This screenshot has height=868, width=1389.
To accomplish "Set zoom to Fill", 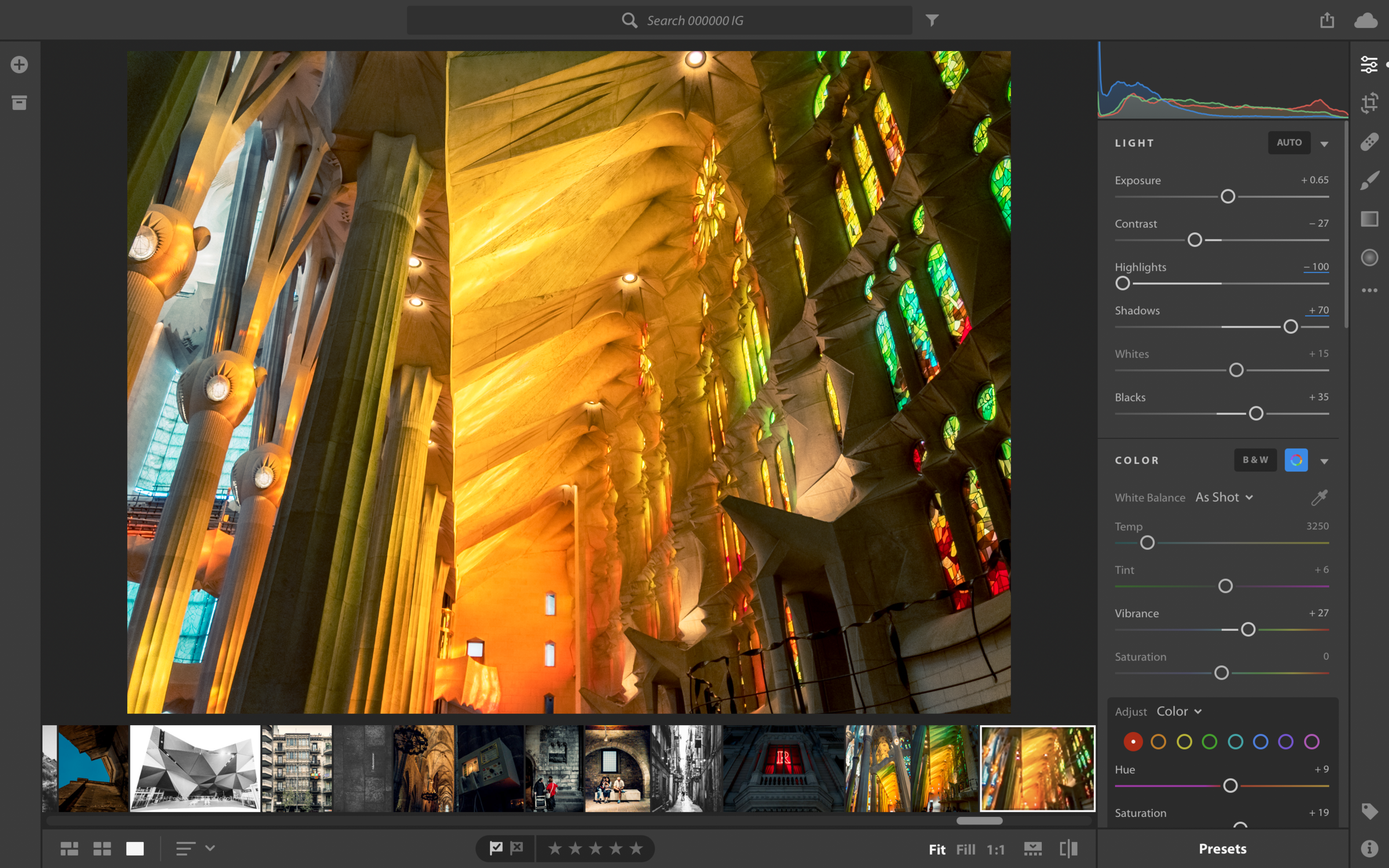I will 965,849.
